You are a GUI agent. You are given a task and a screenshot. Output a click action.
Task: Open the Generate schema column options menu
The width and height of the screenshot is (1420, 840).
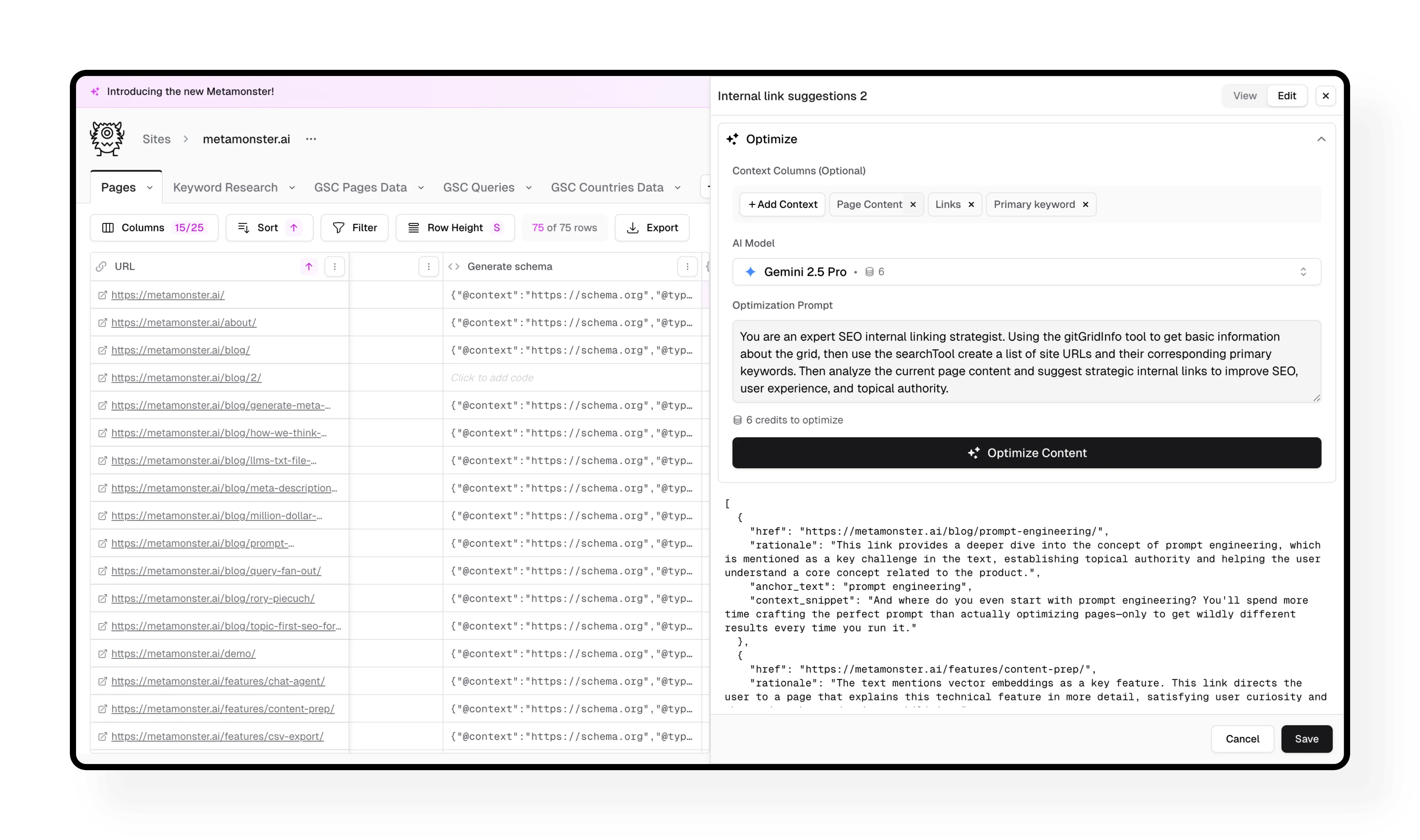(x=687, y=266)
